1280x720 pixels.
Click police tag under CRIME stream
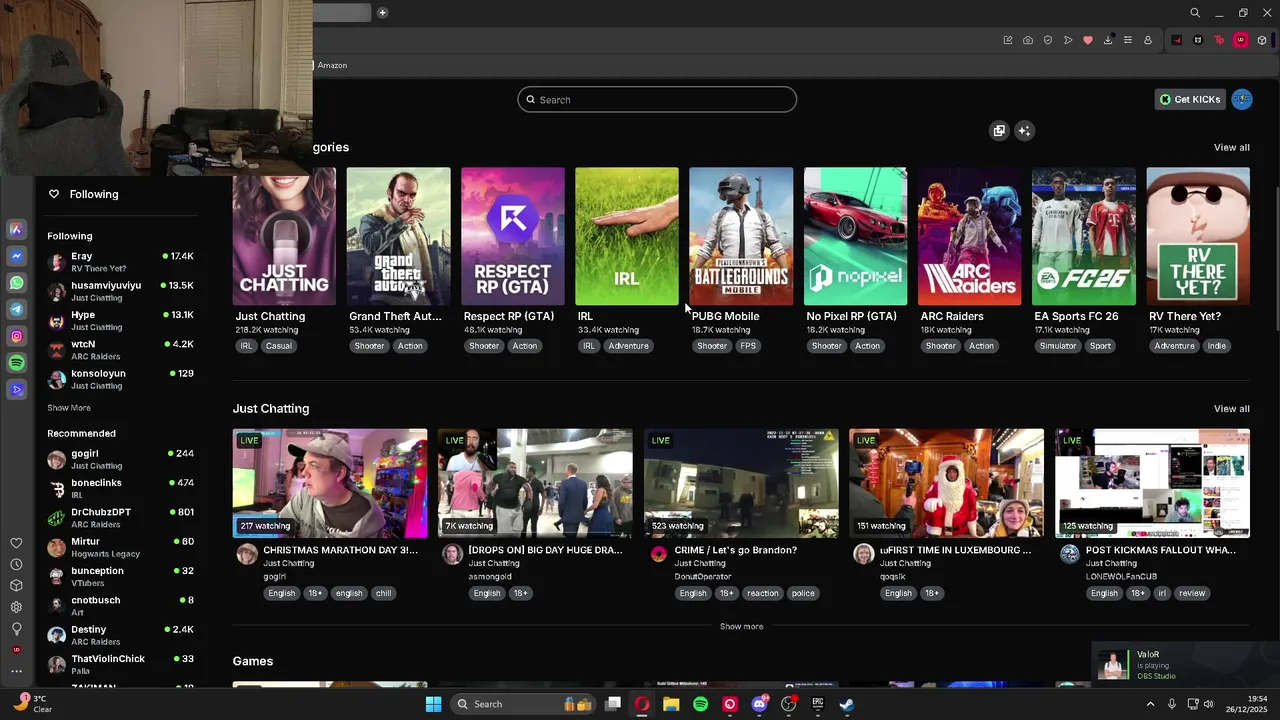[x=803, y=593]
